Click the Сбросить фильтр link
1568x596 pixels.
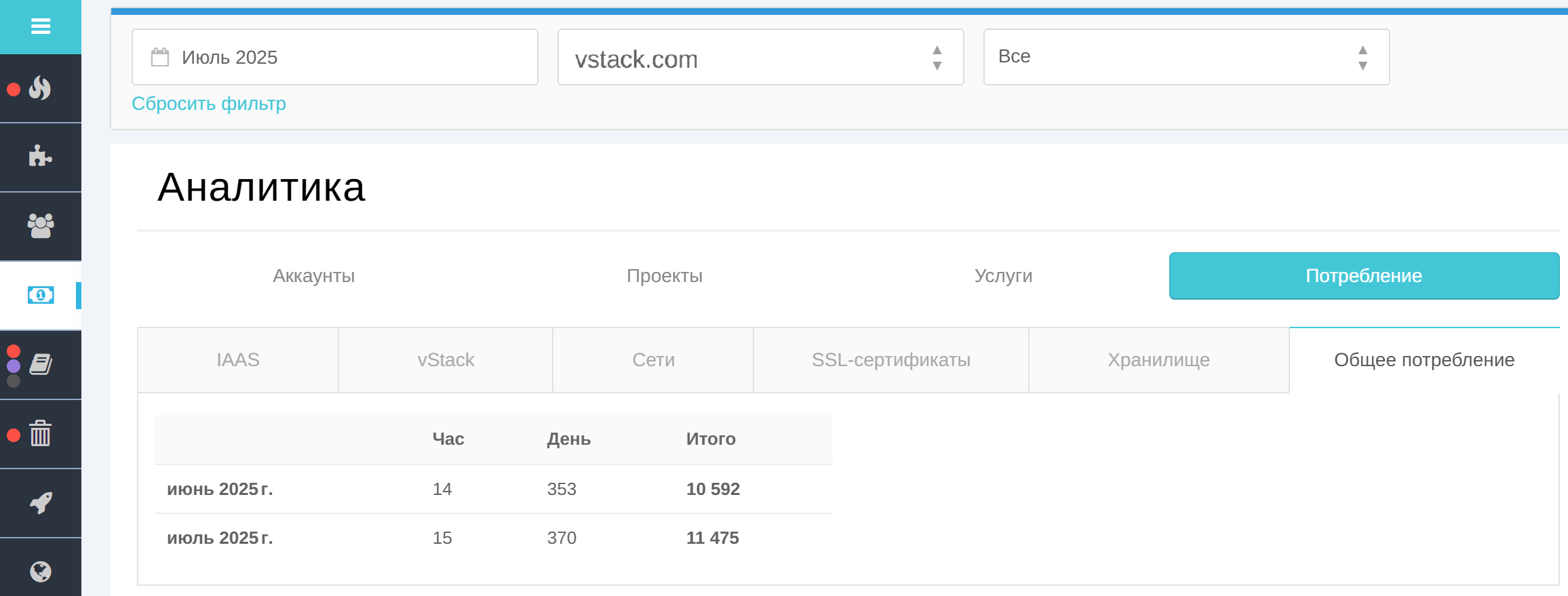[x=209, y=104]
